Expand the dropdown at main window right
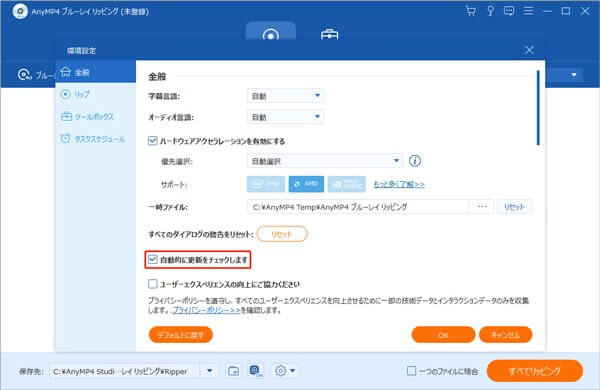The height and width of the screenshot is (390, 600). tap(574, 75)
